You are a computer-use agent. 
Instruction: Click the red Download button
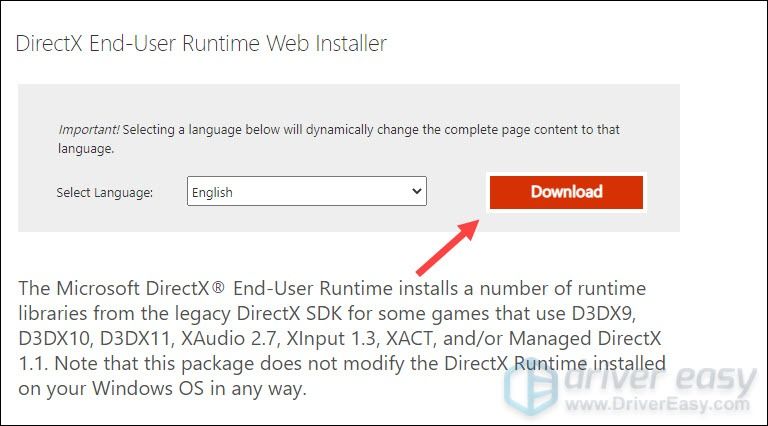566,192
